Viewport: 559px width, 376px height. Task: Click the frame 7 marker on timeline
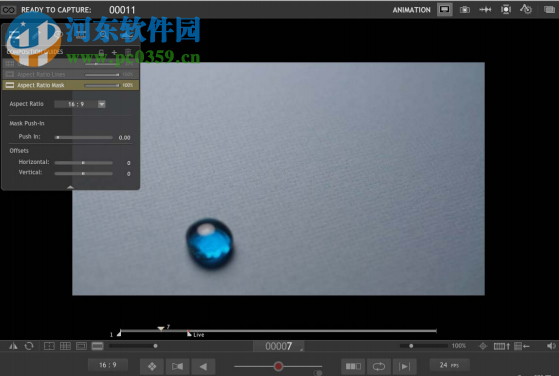tap(161, 328)
